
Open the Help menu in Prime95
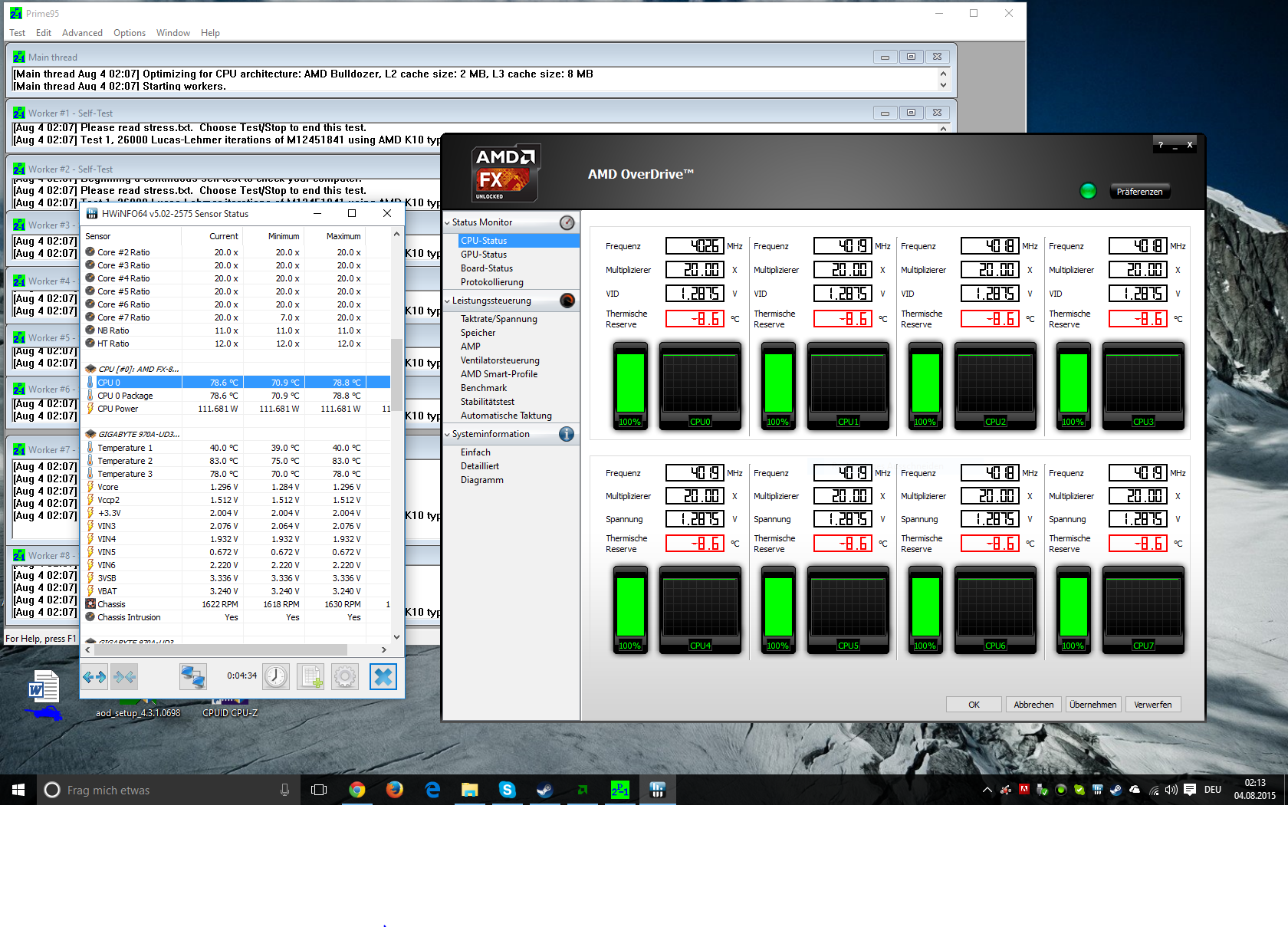(210, 33)
